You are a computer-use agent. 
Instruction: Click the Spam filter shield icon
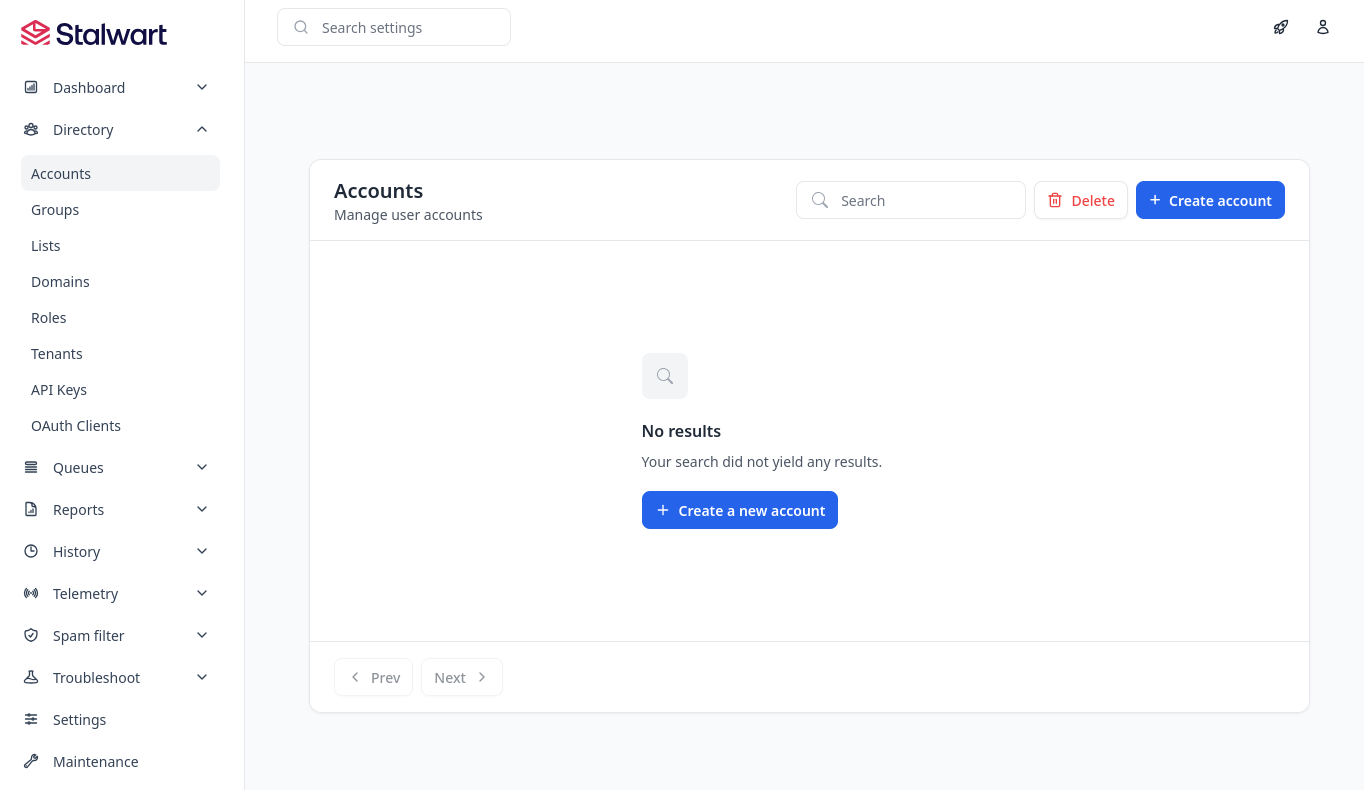[31, 635]
